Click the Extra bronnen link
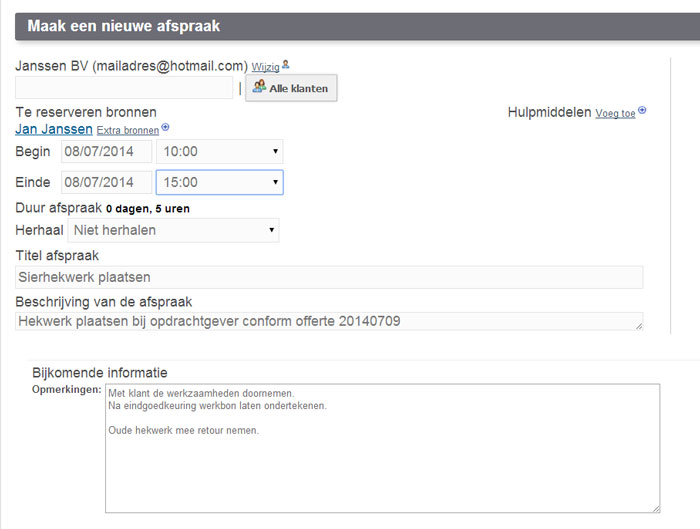This screenshot has width=700, height=529. [127, 130]
